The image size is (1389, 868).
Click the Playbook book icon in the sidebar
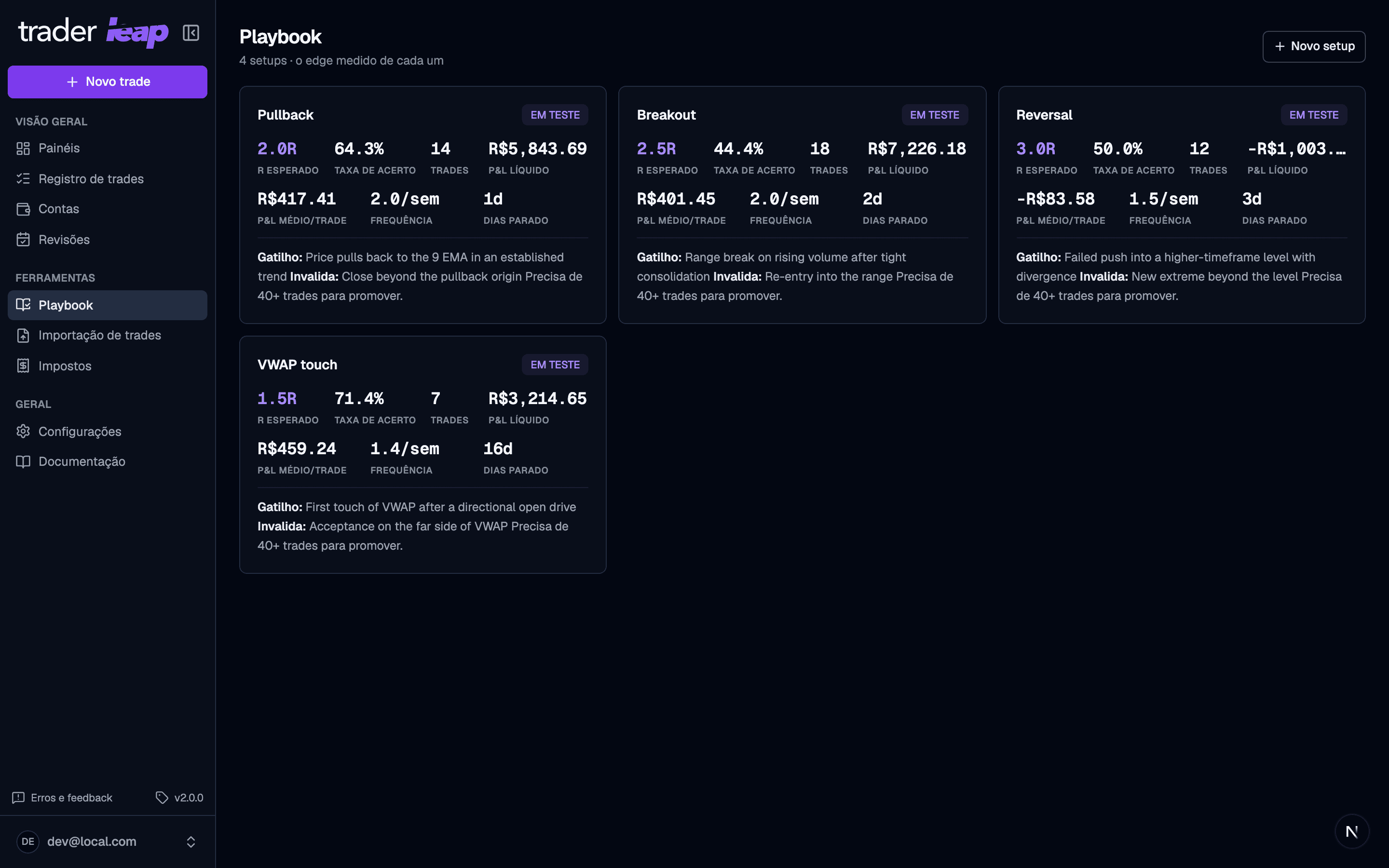tap(23, 305)
